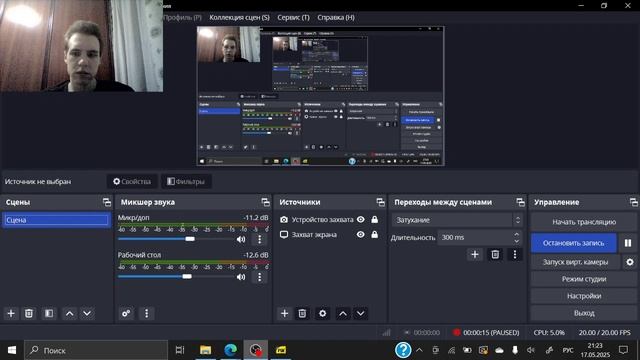Add a transition with the plus icon
Screen dimensions: 640x360
tap(475, 255)
